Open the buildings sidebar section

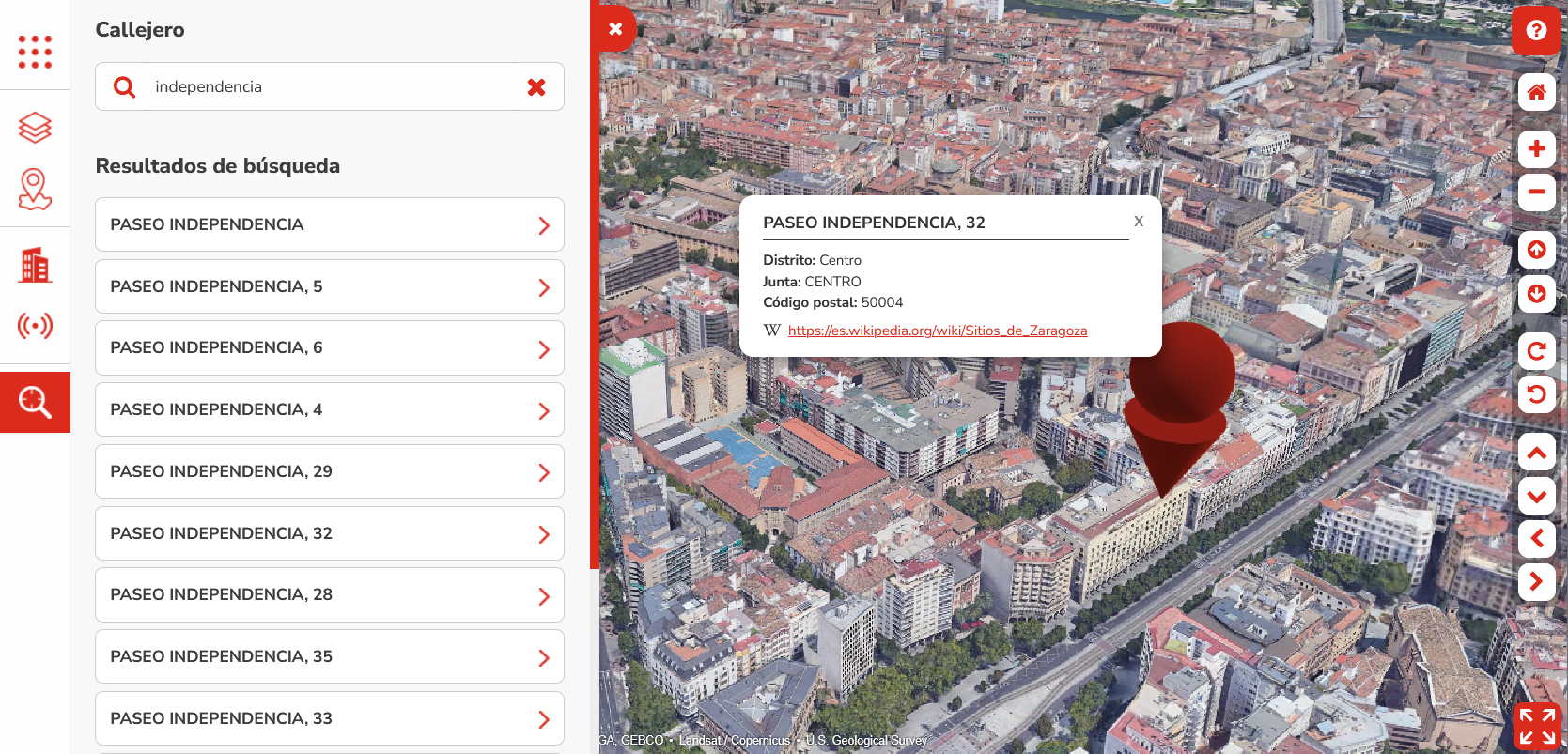tap(35, 266)
